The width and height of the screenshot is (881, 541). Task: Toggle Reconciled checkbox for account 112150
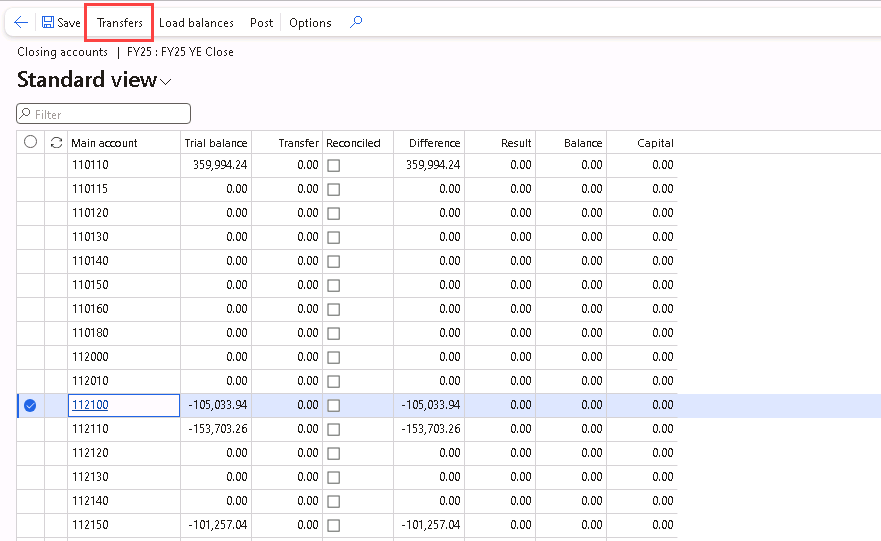(333, 525)
